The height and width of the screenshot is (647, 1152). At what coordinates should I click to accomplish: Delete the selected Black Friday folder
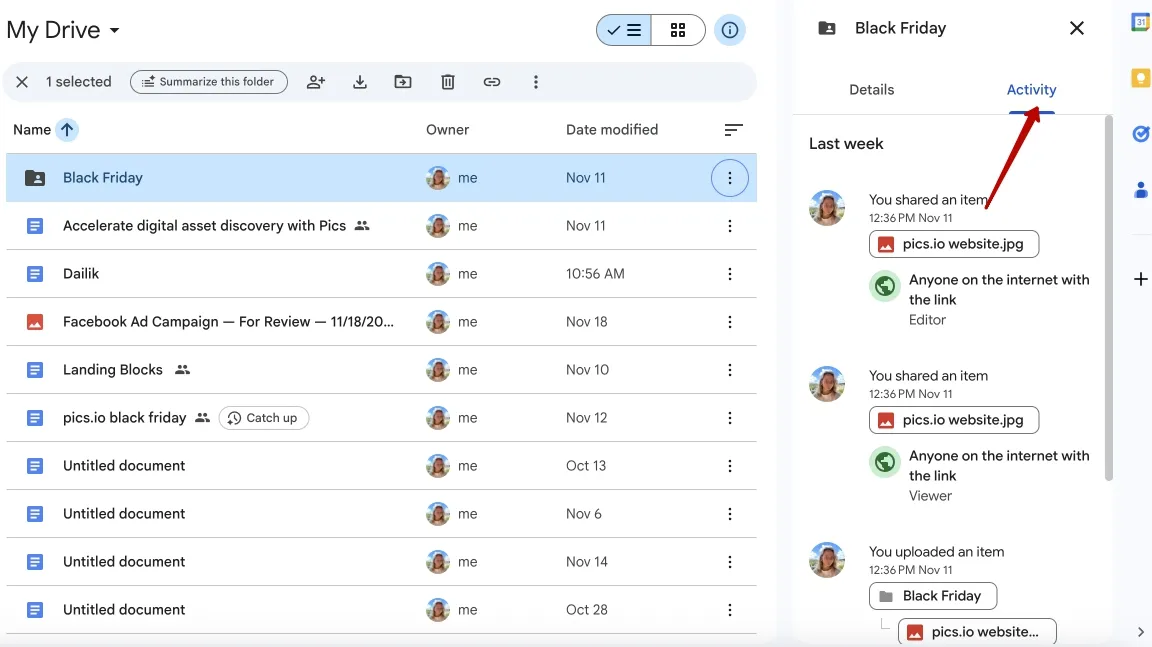tap(447, 81)
